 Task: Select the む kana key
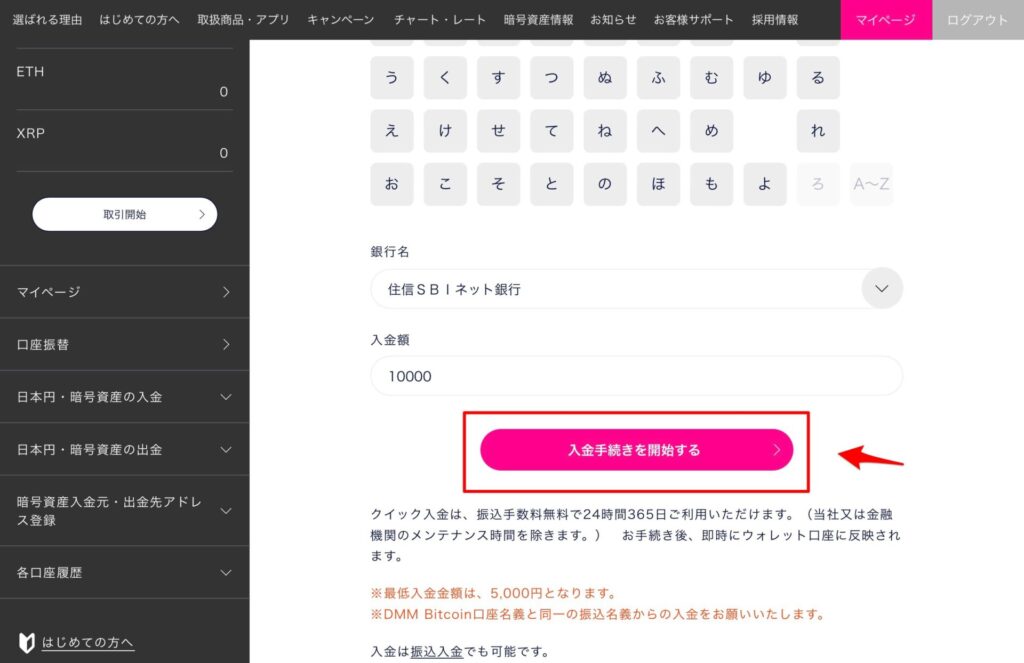(x=711, y=78)
